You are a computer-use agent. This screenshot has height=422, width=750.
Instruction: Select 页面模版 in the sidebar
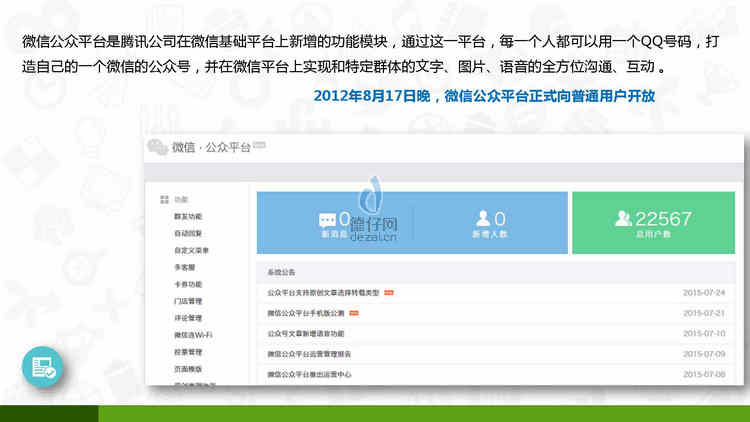point(188,369)
